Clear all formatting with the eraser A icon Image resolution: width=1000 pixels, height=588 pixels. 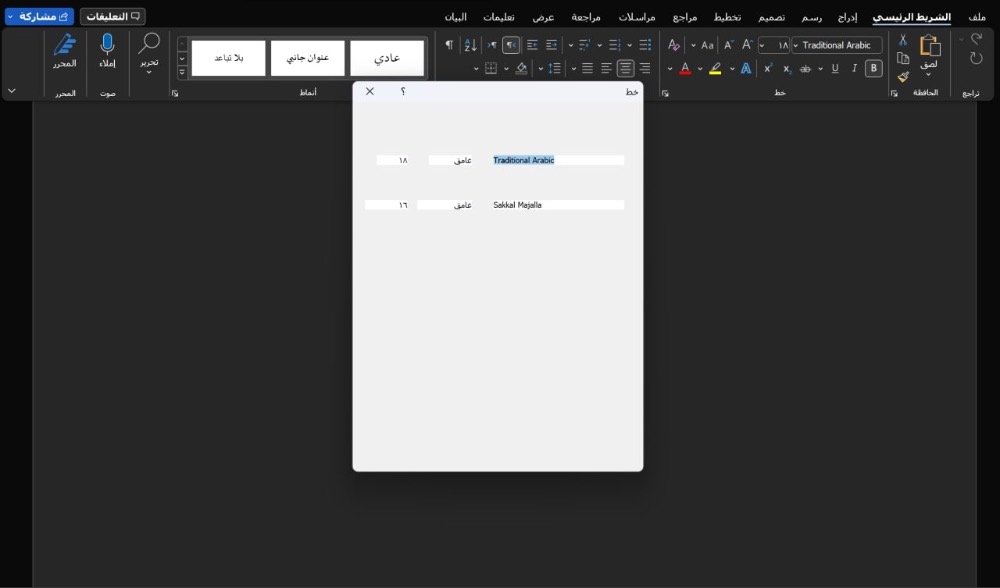[673, 45]
